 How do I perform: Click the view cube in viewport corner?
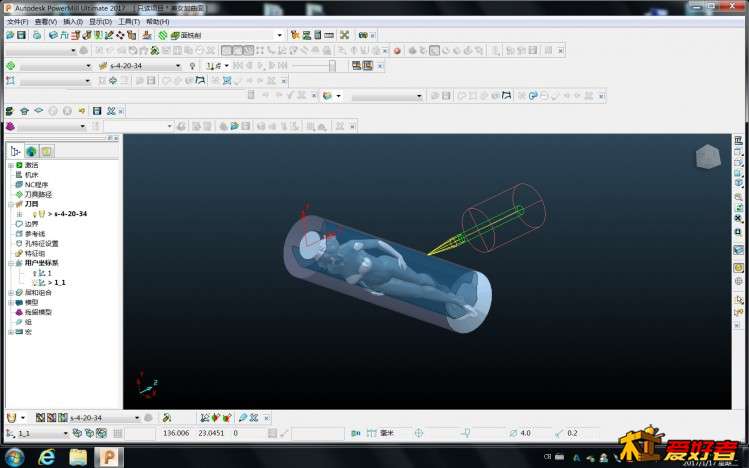click(x=708, y=157)
